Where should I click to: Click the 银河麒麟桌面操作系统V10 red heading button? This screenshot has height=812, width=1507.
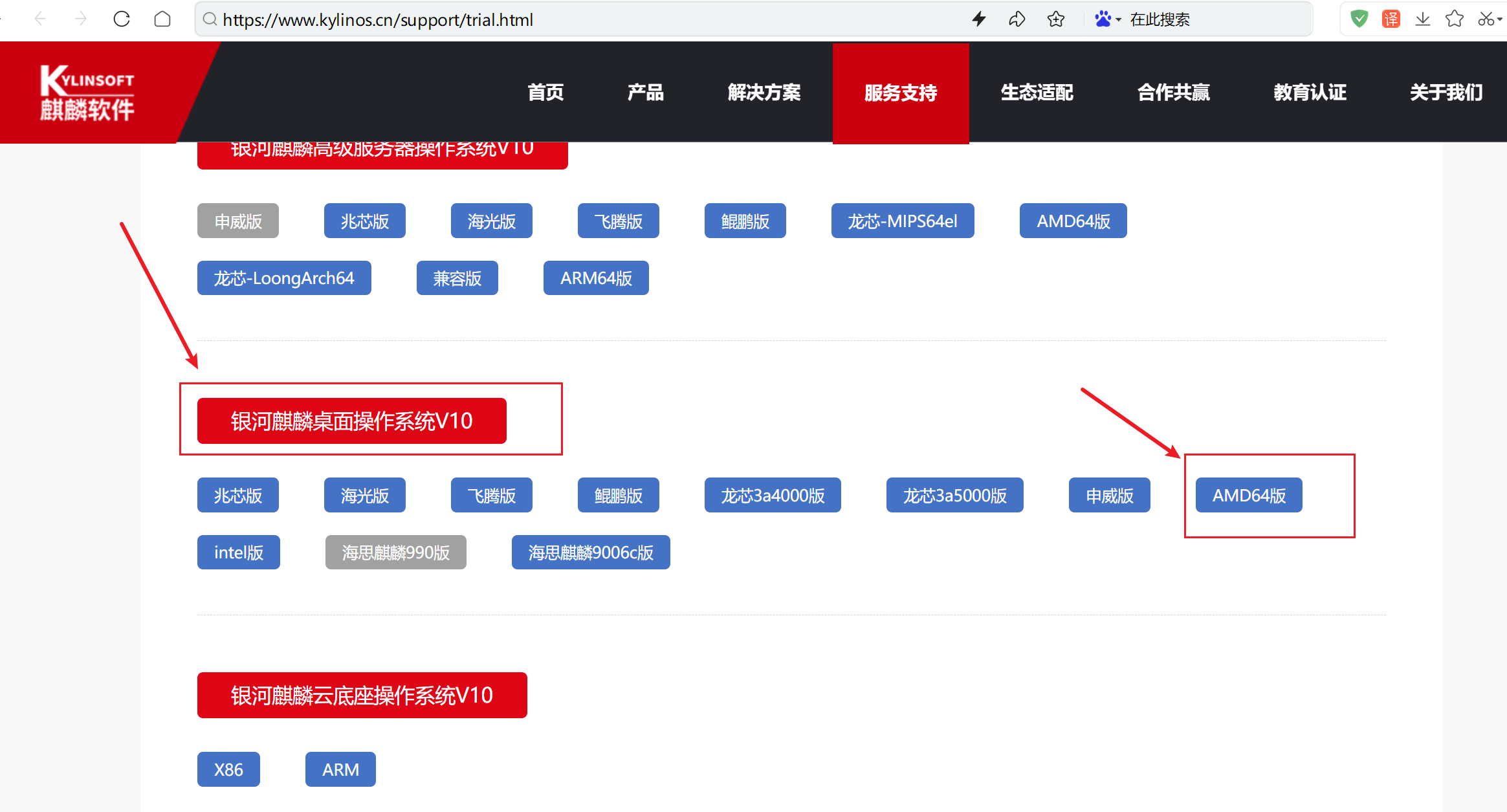coord(351,421)
